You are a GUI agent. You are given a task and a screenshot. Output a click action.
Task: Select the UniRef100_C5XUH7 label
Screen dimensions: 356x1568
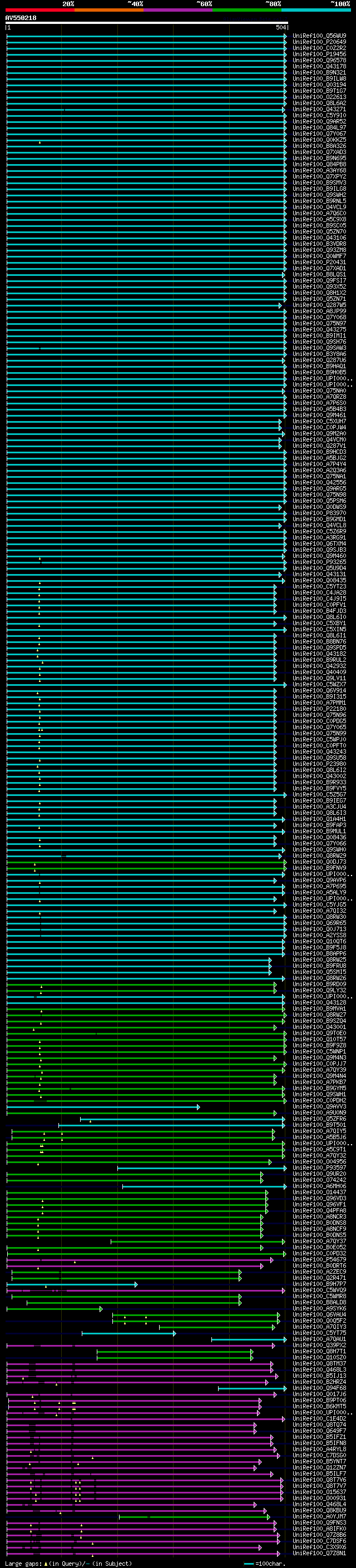click(x=319, y=422)
